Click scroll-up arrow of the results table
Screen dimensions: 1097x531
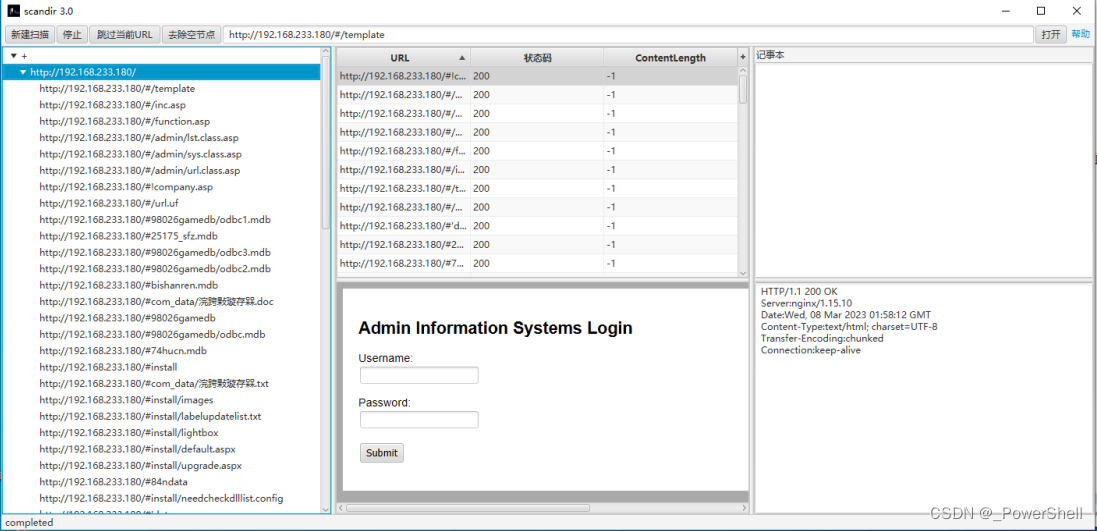point(743,71)
